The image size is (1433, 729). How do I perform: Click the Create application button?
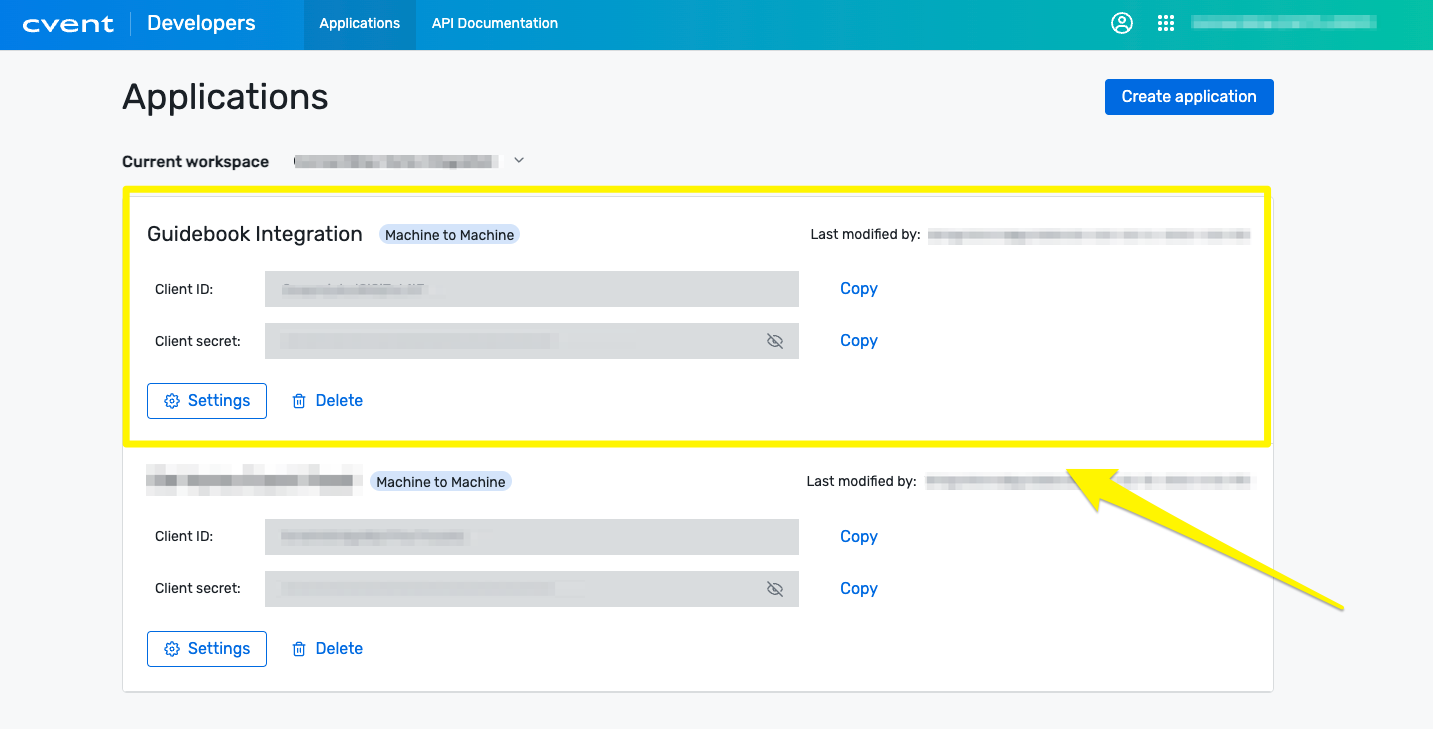pyautogui.click(x=1189, y=97)
